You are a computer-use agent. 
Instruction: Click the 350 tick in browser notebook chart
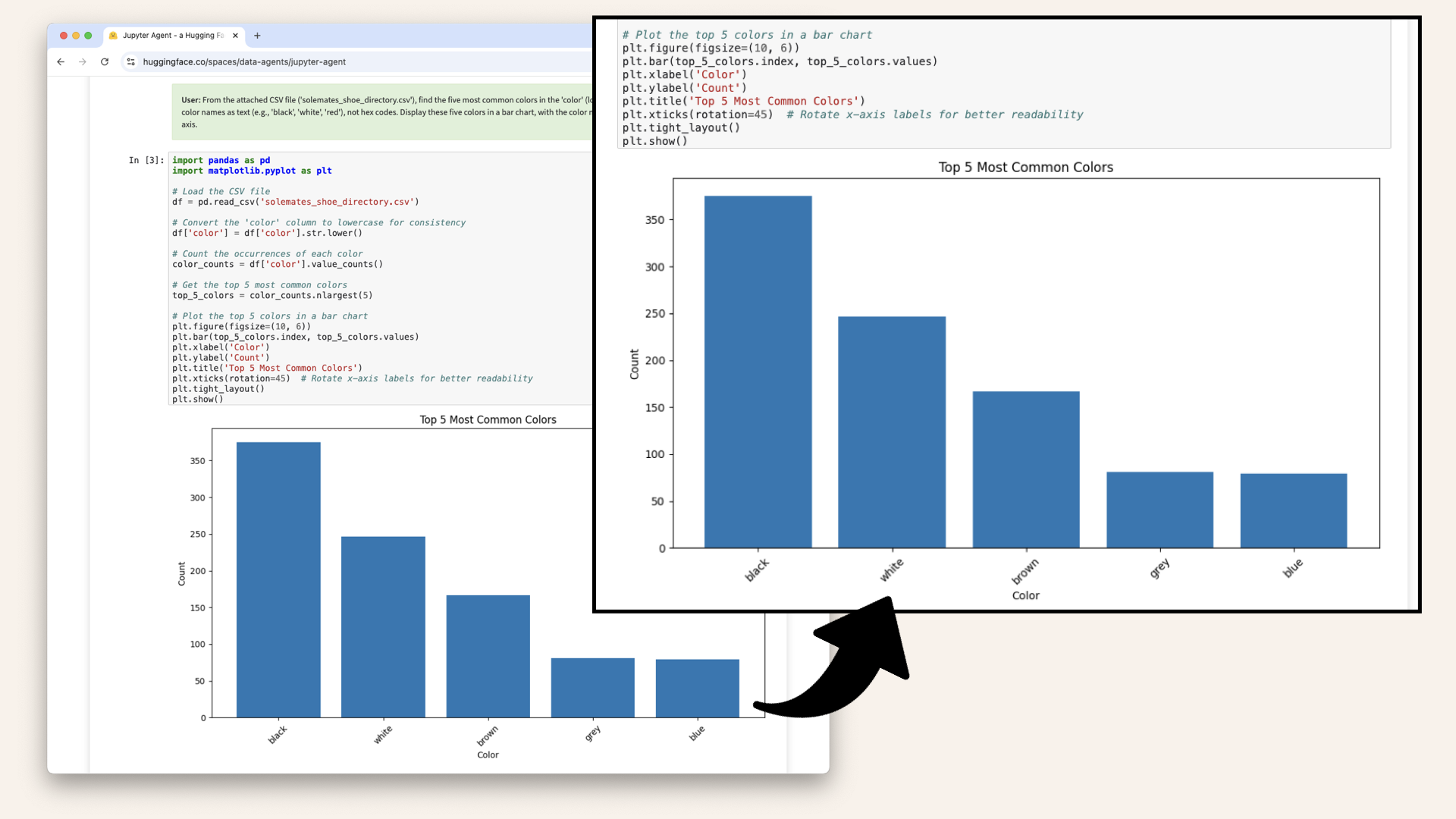click(197, 461)
